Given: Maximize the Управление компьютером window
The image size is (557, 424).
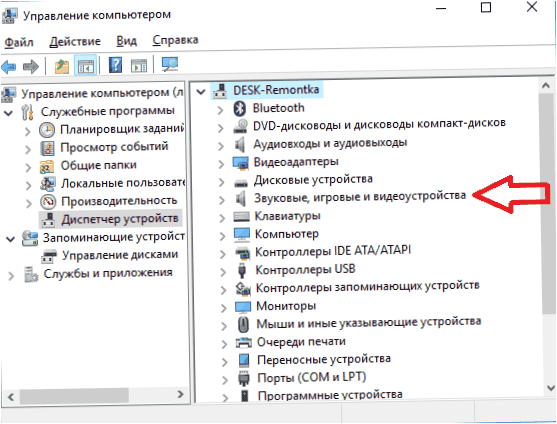Looking at the screenshot, I should (x=486, y=7).
